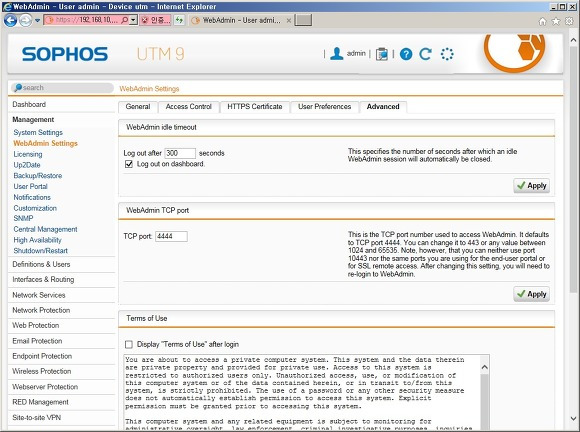The height and width of the screenshot is (432, 580).
Task: Toggle the Log out on dashboard checkbox
Action: point(129,164)
